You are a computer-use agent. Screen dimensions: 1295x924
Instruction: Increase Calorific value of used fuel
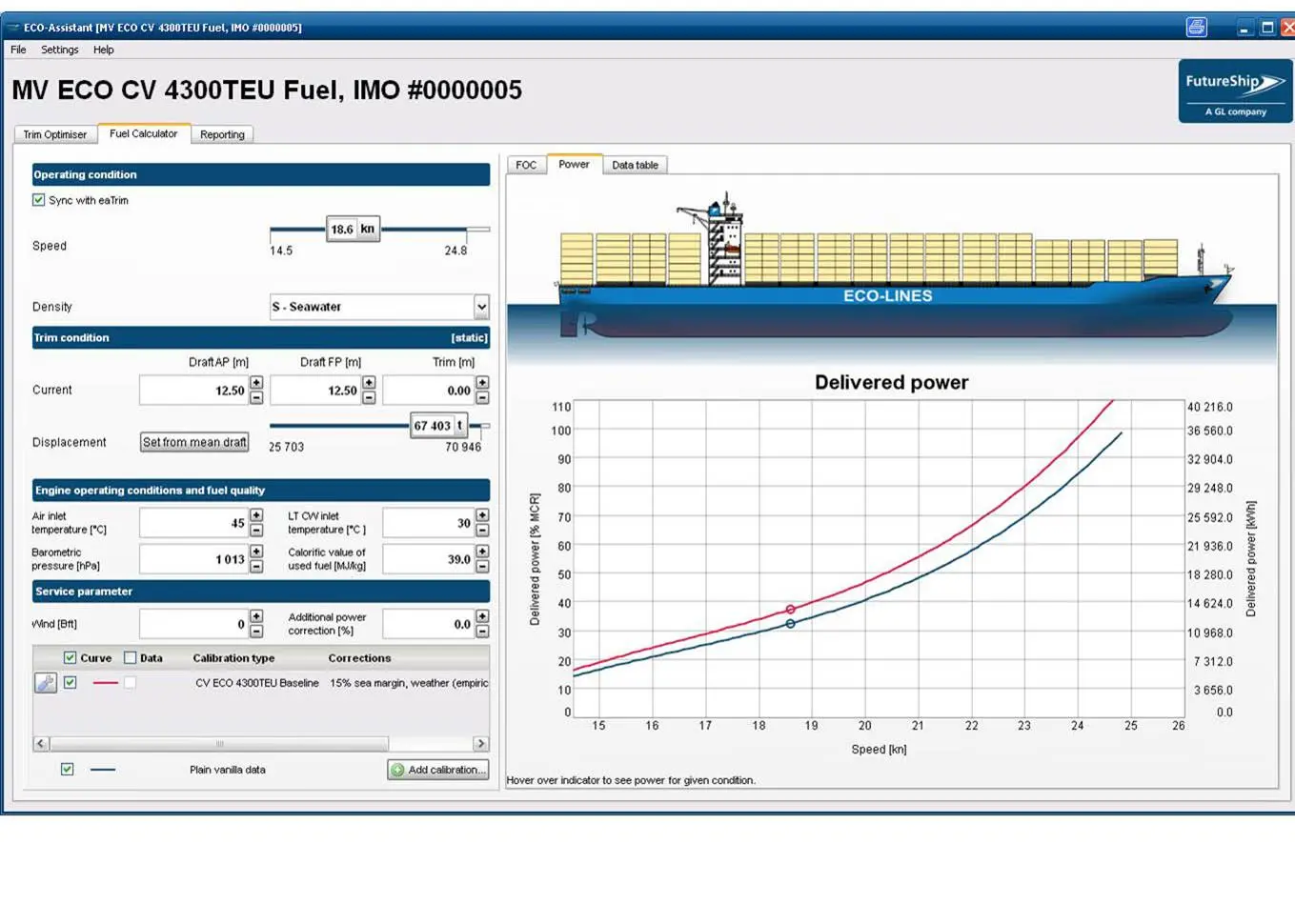click(x=482, y=552)
